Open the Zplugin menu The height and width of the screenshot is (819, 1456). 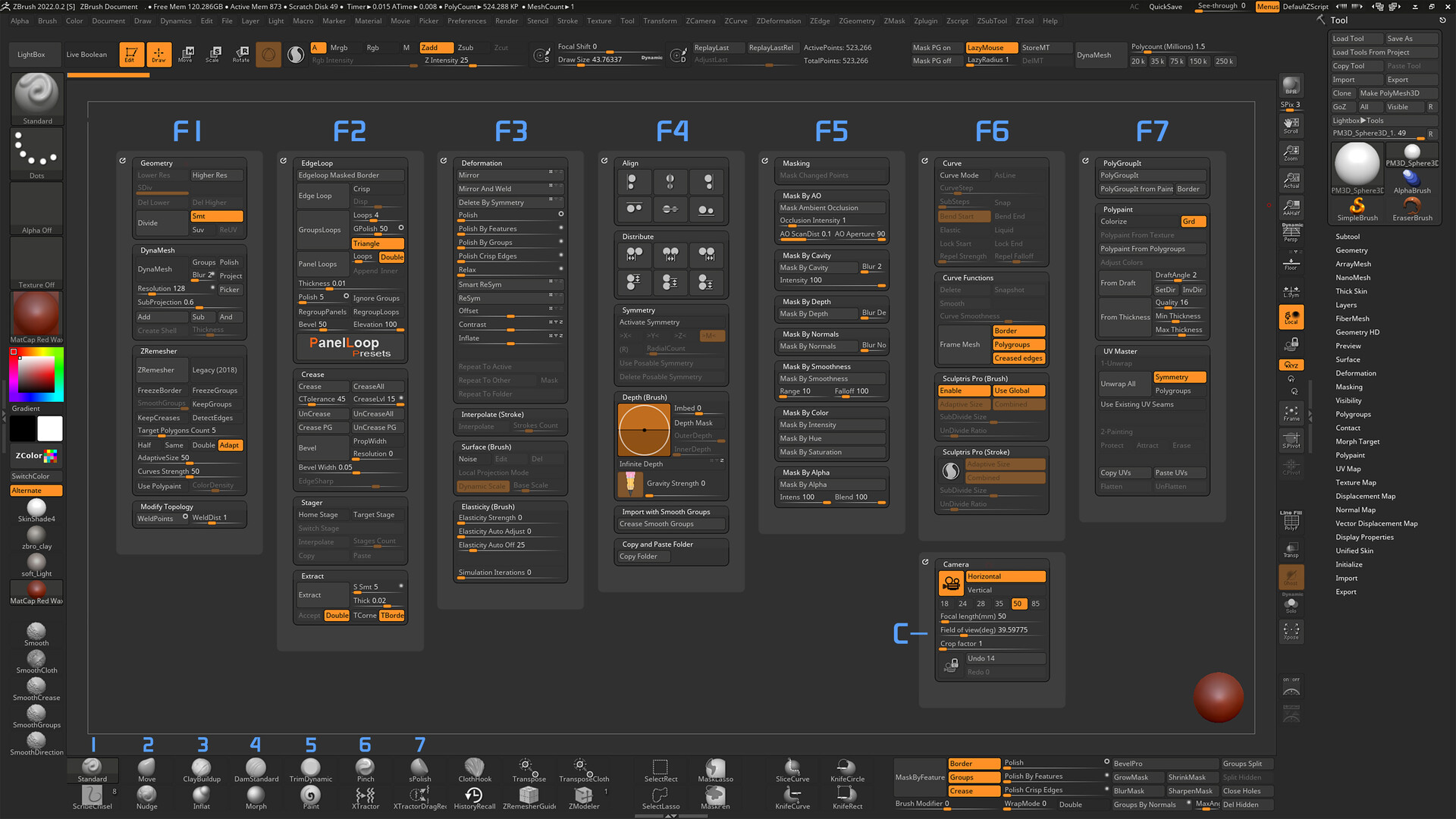tap(925, 20)
